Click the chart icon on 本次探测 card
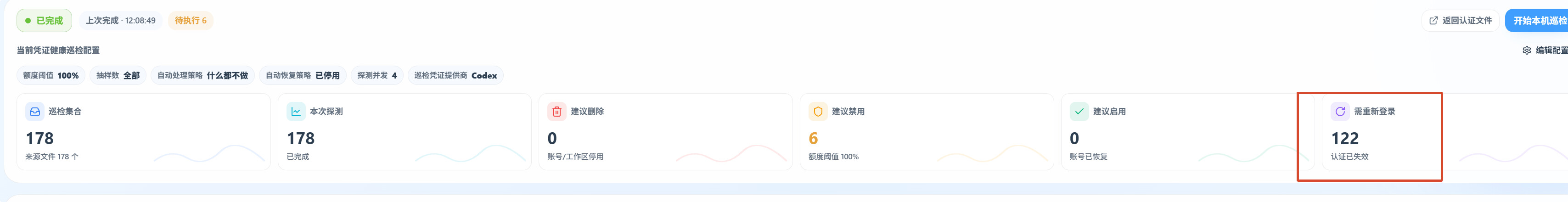 pos(296,112)
